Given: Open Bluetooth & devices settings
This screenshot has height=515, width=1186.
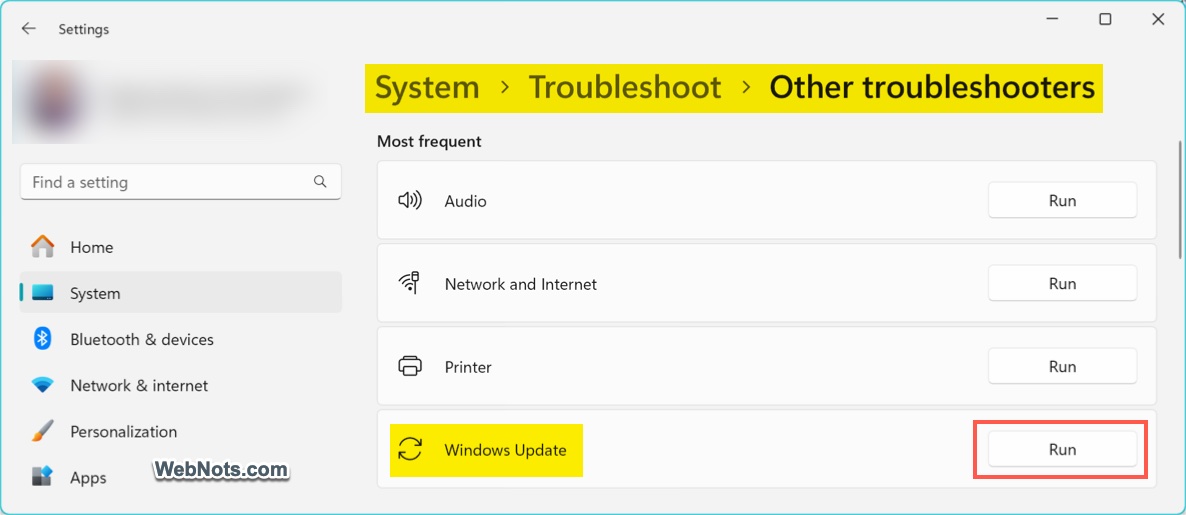Looking at the screenshot, I should [x=181, y=339].
